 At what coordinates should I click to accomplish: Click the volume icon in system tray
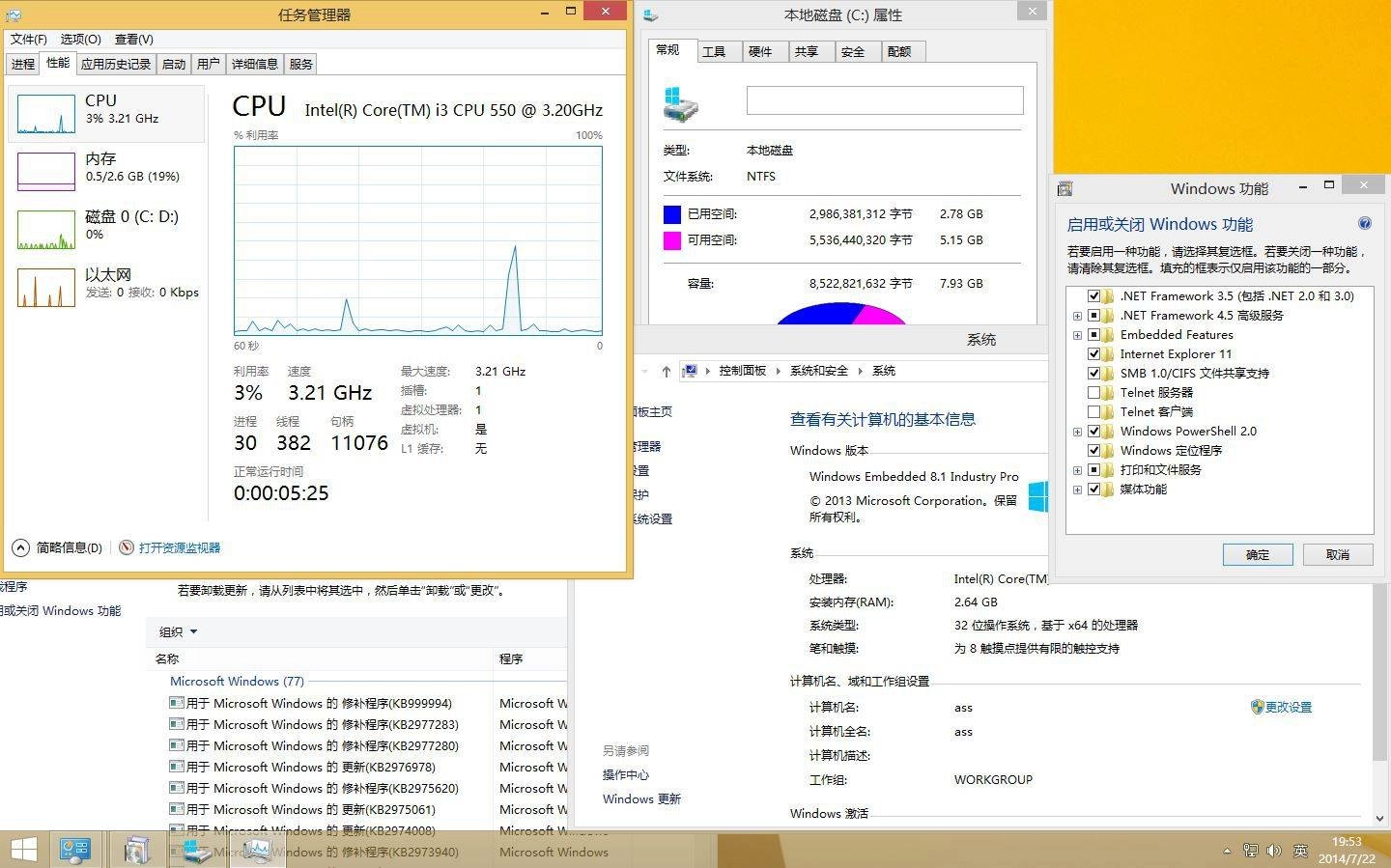pyautogui.click(x=1274, y=851)
